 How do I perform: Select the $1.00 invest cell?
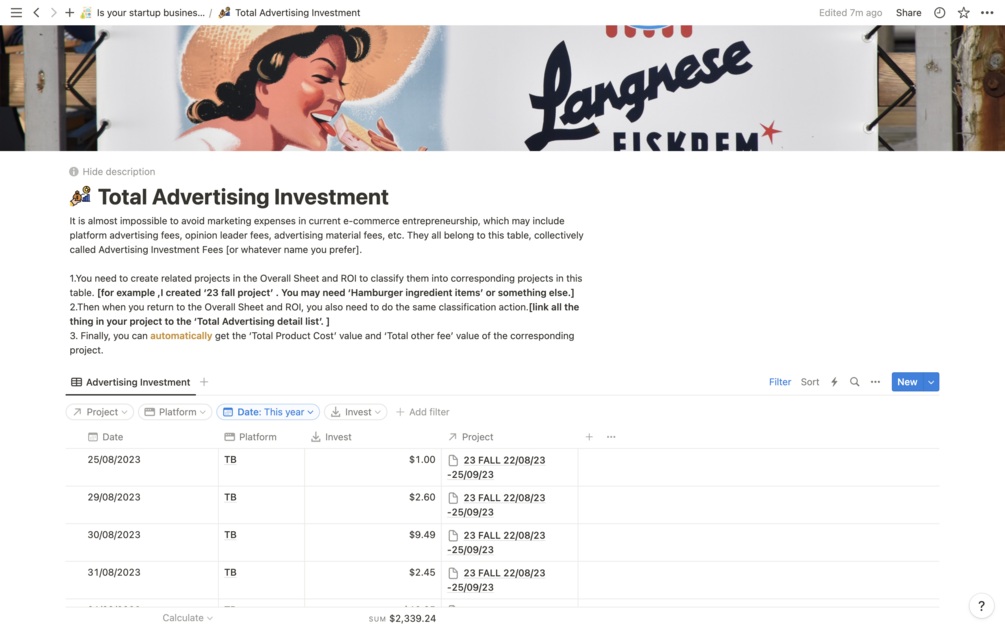click(373, 467)
